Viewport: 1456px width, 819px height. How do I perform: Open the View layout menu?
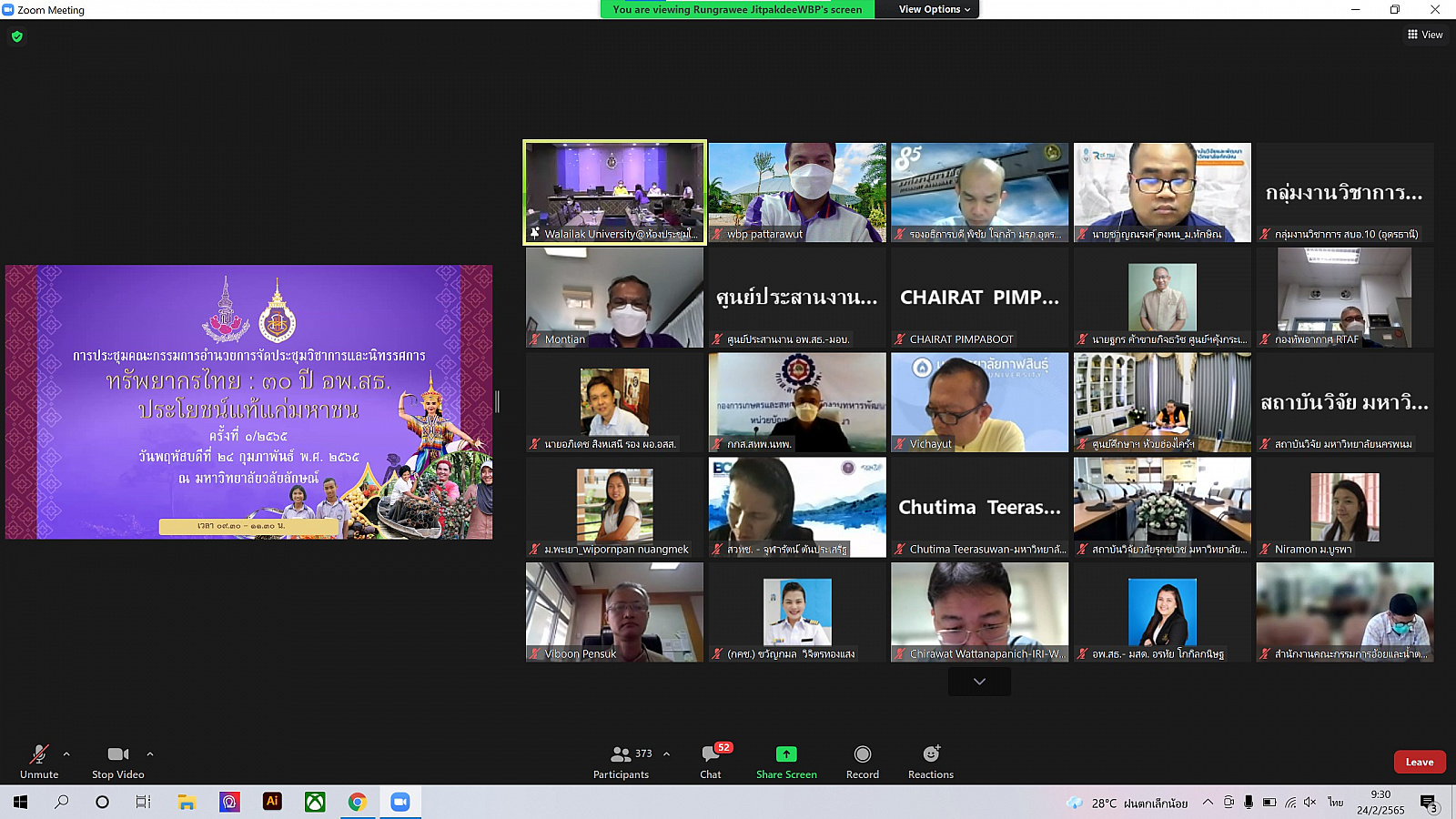pyautogui.click(x=1425, y=35)
